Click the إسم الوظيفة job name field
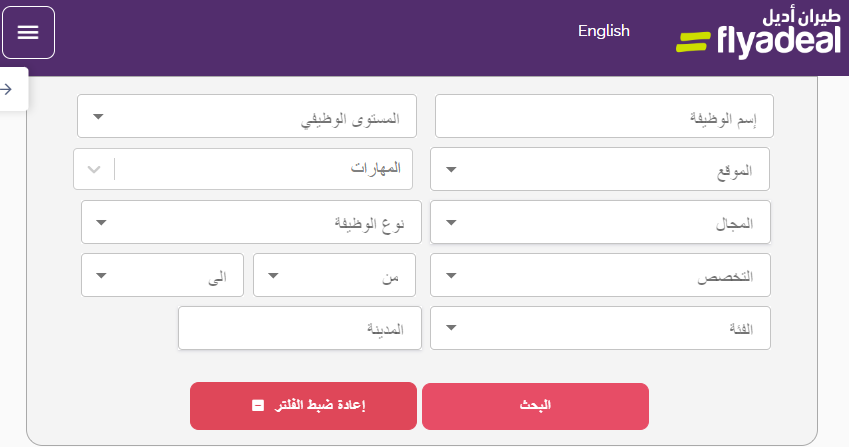Viewport: 849px width, 447px height. pyautogui.click(x=604, y=116)
